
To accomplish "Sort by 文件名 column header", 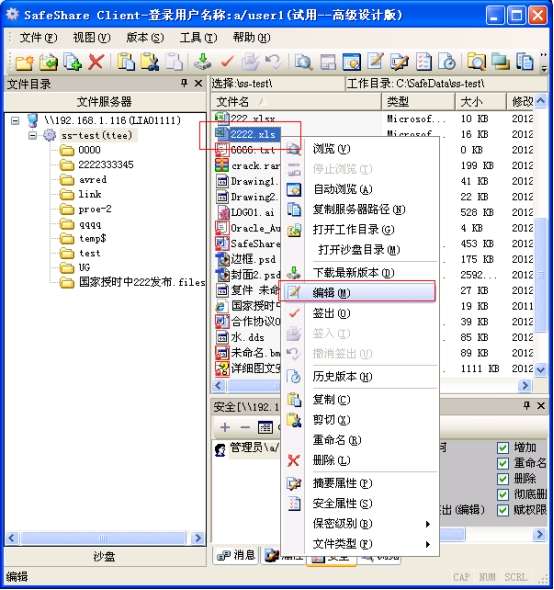I will (296, 102).
